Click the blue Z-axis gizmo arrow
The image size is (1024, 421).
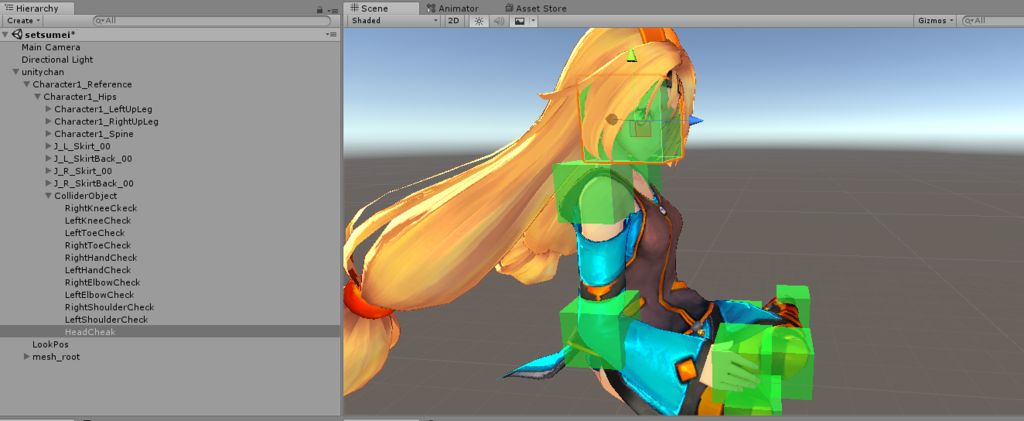695,120
